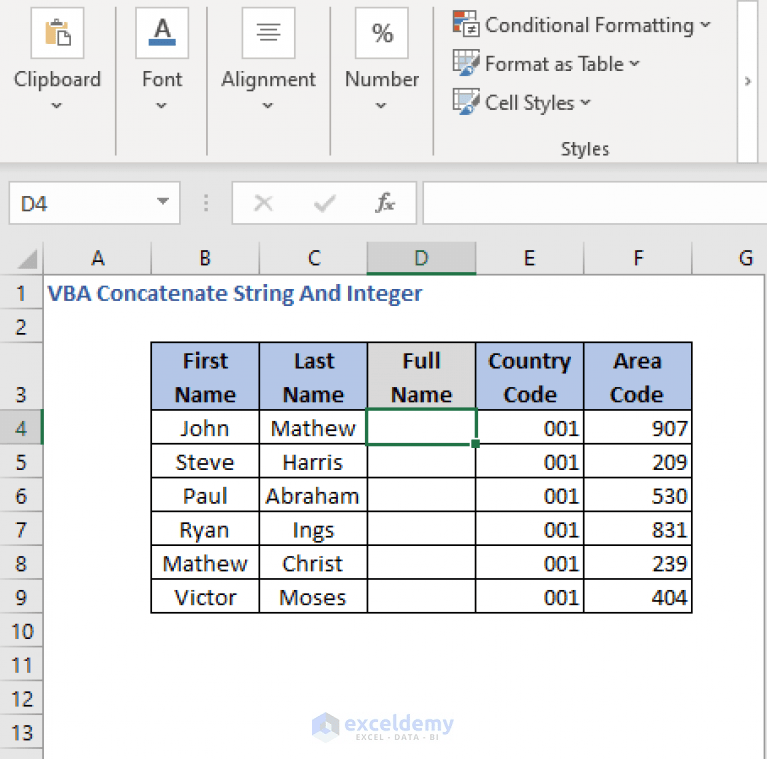767x759 pixels.
Task: Select the empty Full Name cell for Victor
Action: tap(422, 596)
